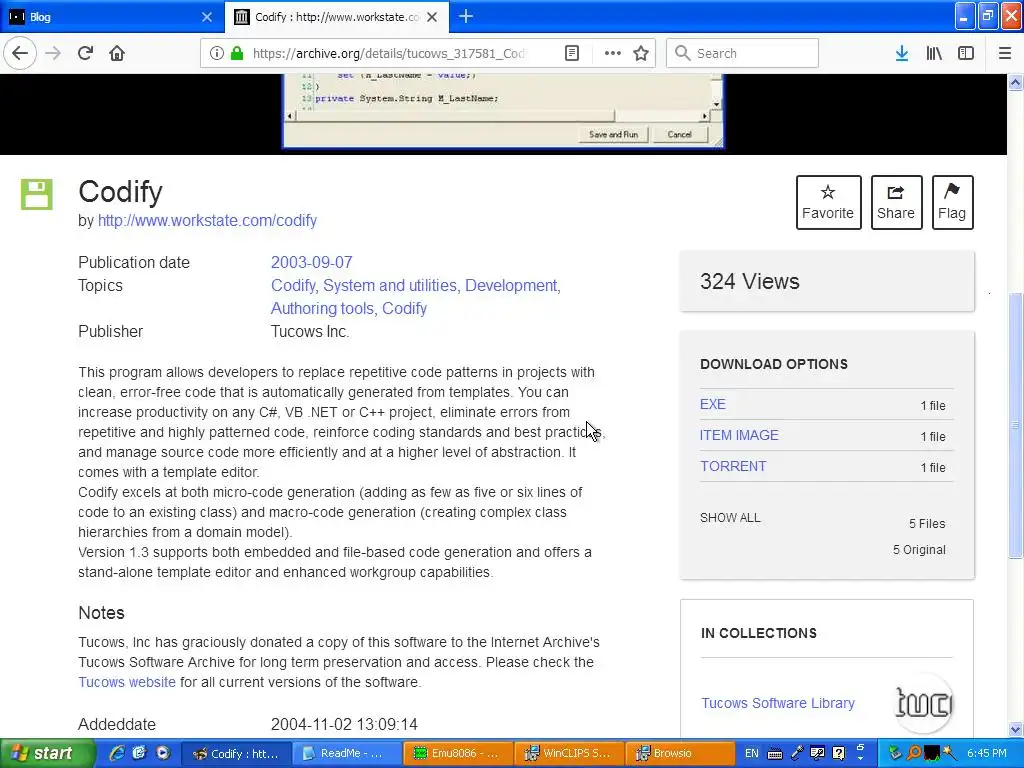Bookmark this page with the star

point(641,53)
